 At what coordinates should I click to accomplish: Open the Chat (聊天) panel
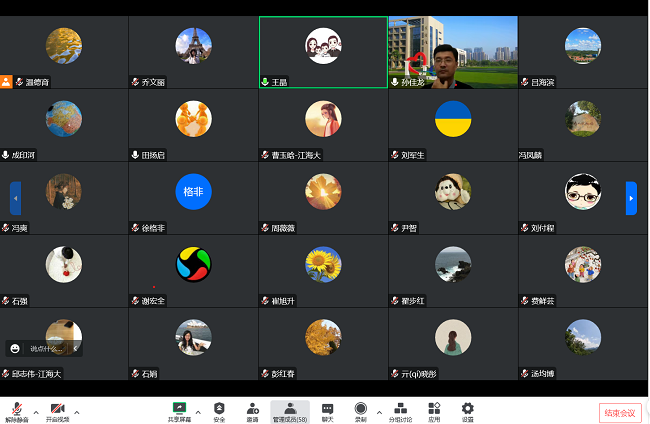[327, 409]
